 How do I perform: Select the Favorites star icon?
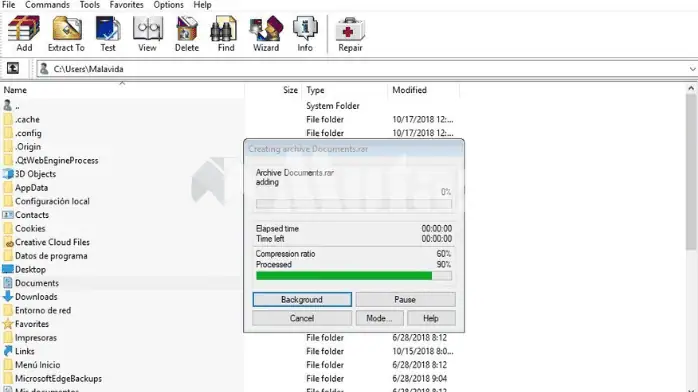click(8, 324)
